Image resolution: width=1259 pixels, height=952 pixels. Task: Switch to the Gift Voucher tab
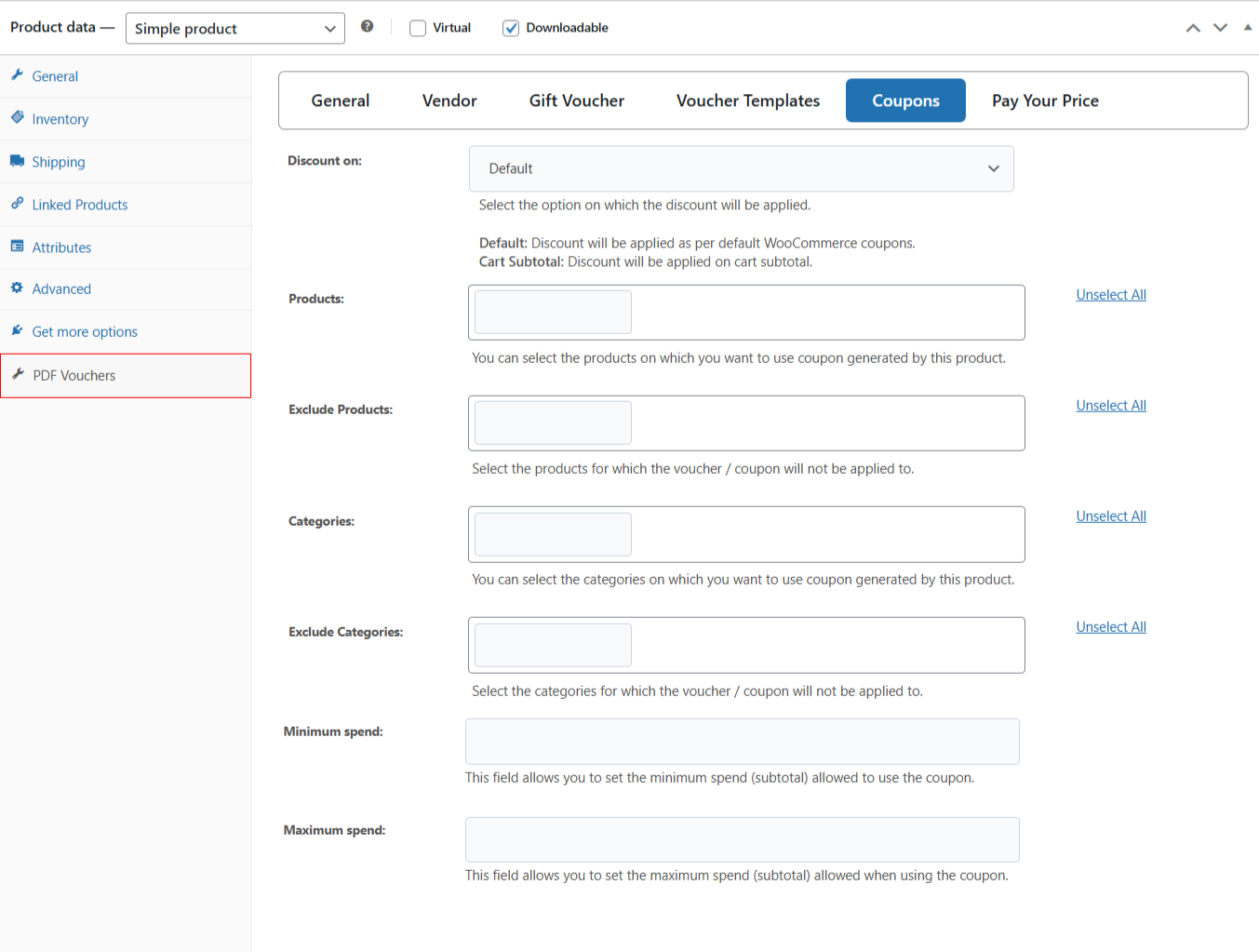coord(577,101)
